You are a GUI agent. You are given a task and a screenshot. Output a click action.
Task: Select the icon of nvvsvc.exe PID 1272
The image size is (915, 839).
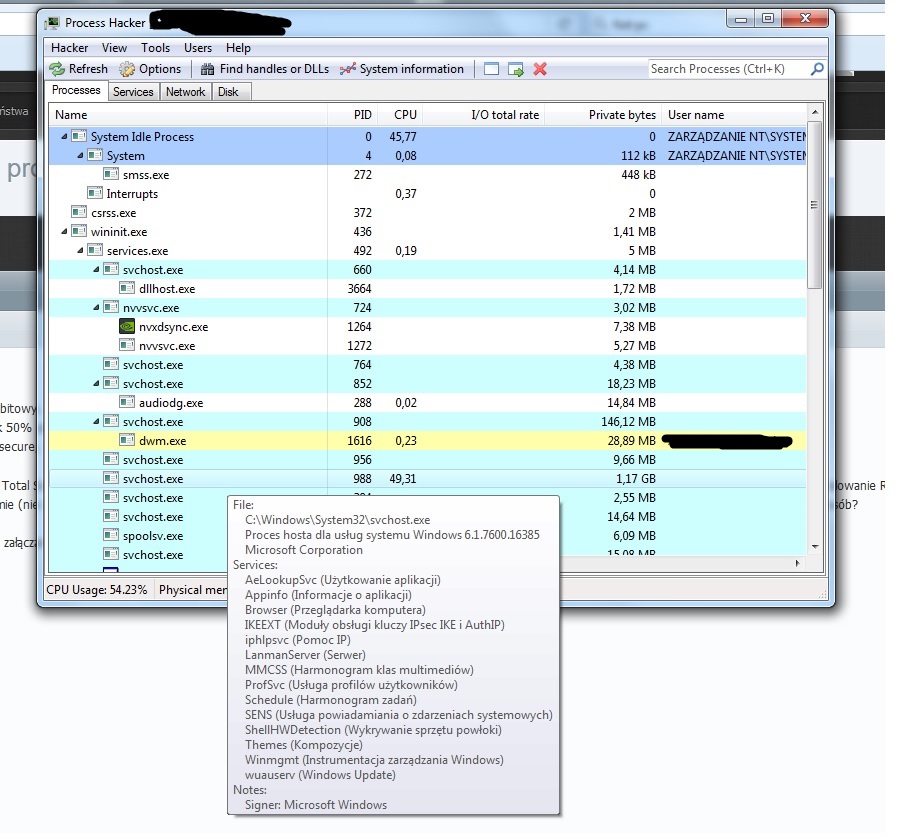coord(127,345)
